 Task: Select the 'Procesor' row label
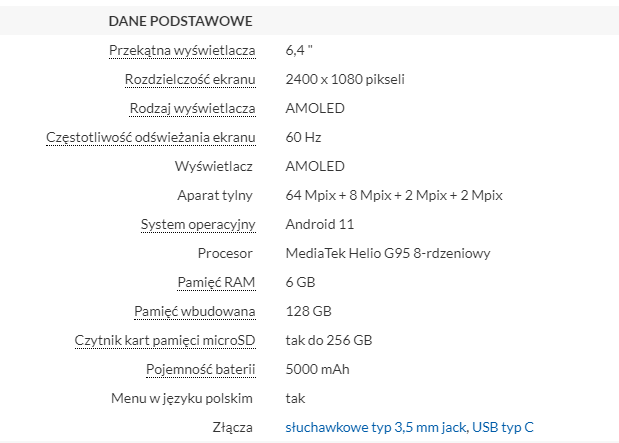click(225, 253)
